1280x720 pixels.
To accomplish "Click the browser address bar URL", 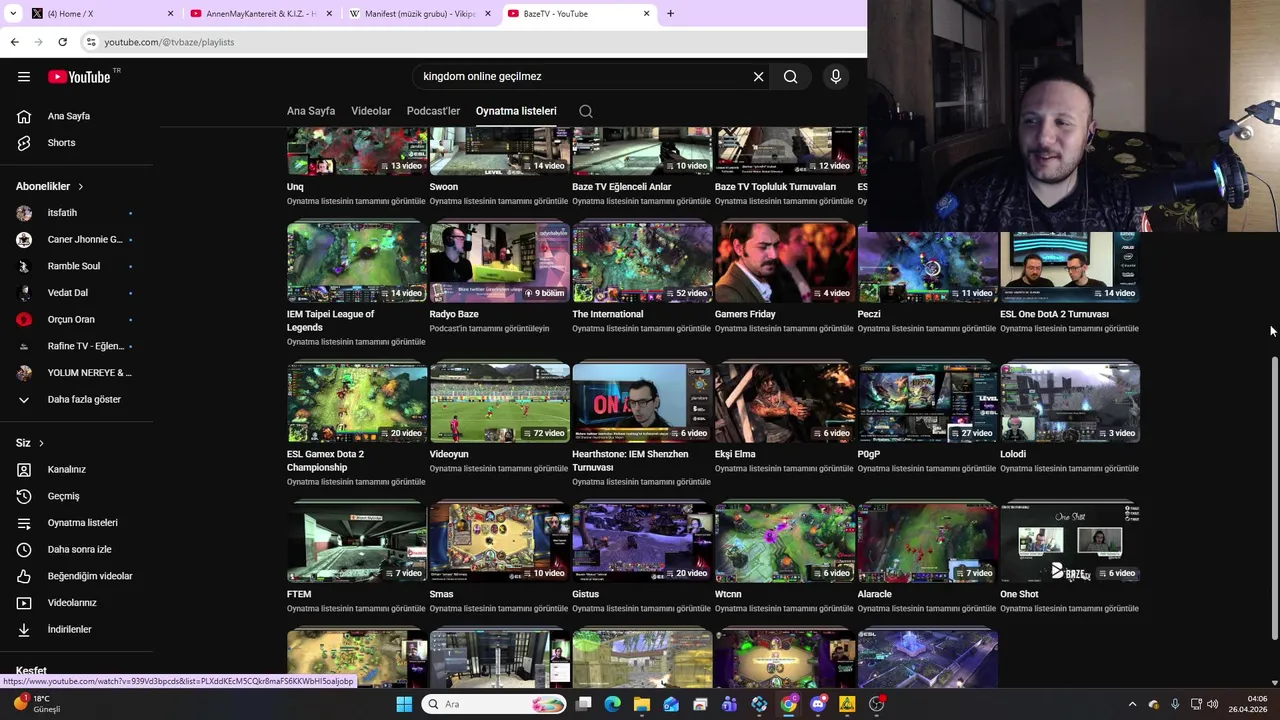I will click(x=169, y=42).
